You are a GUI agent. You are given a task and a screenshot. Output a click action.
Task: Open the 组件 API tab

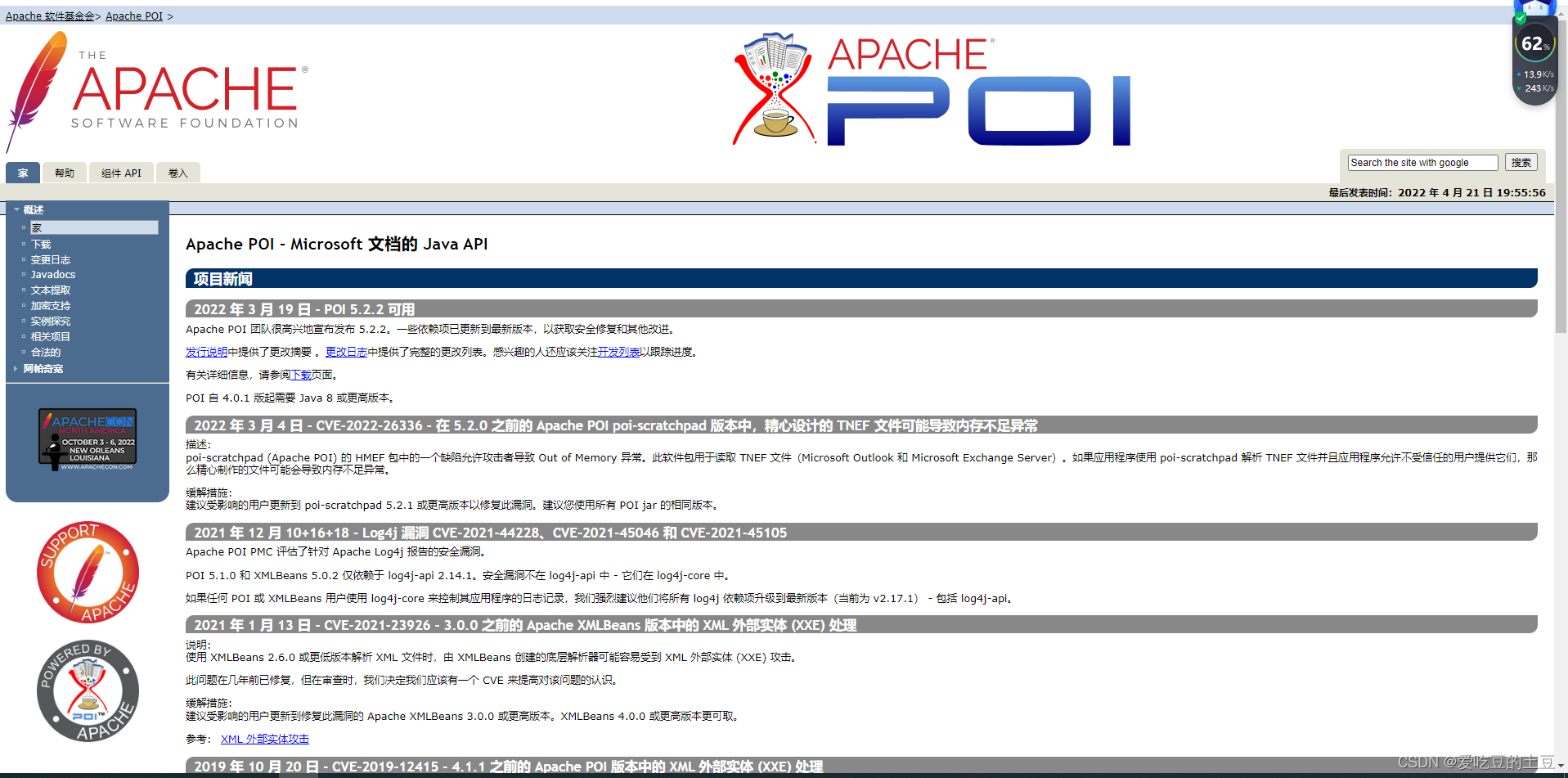tap(120, 173)
